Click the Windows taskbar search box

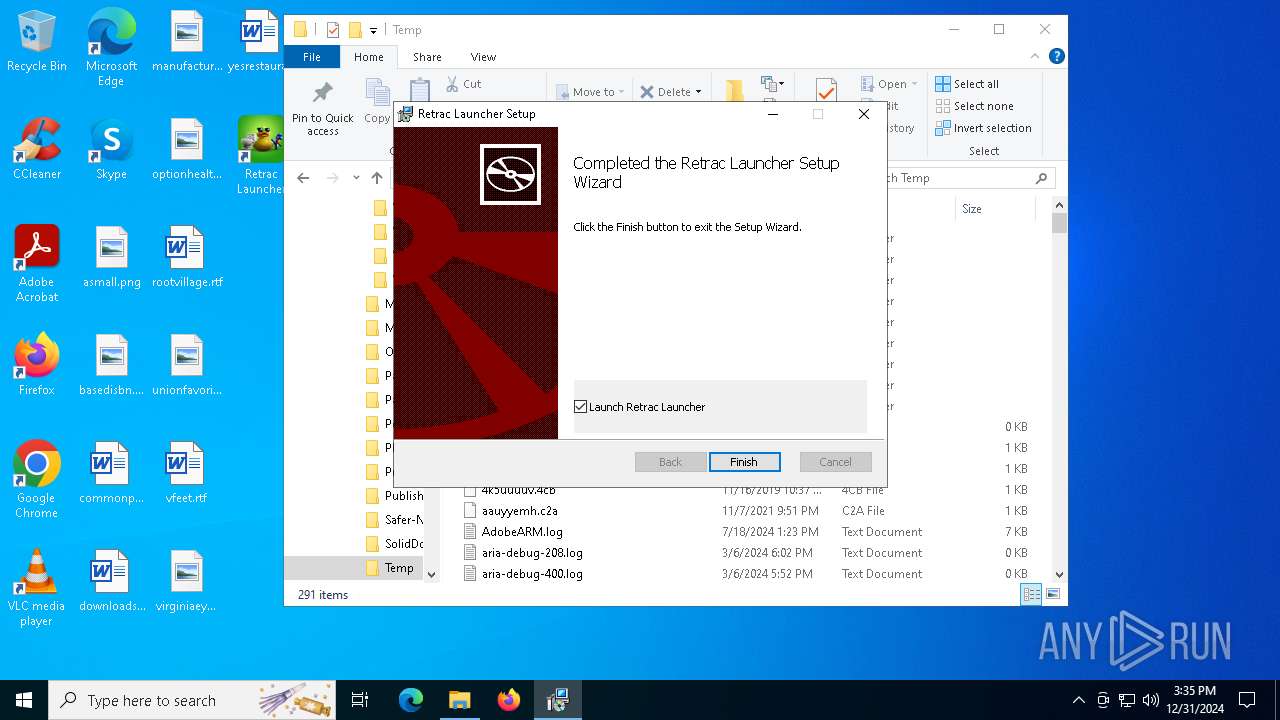click(192, 700)
